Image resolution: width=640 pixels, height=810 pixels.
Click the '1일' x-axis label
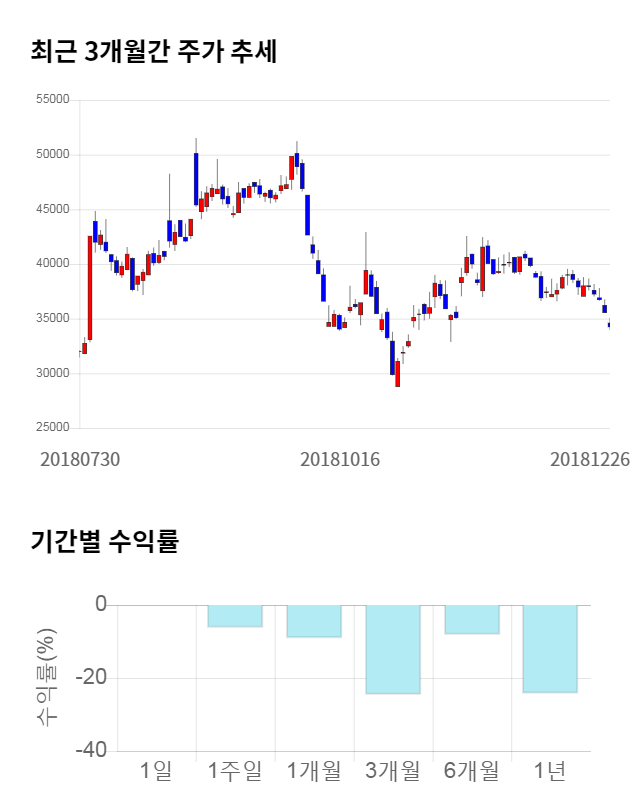pos(157,771)
